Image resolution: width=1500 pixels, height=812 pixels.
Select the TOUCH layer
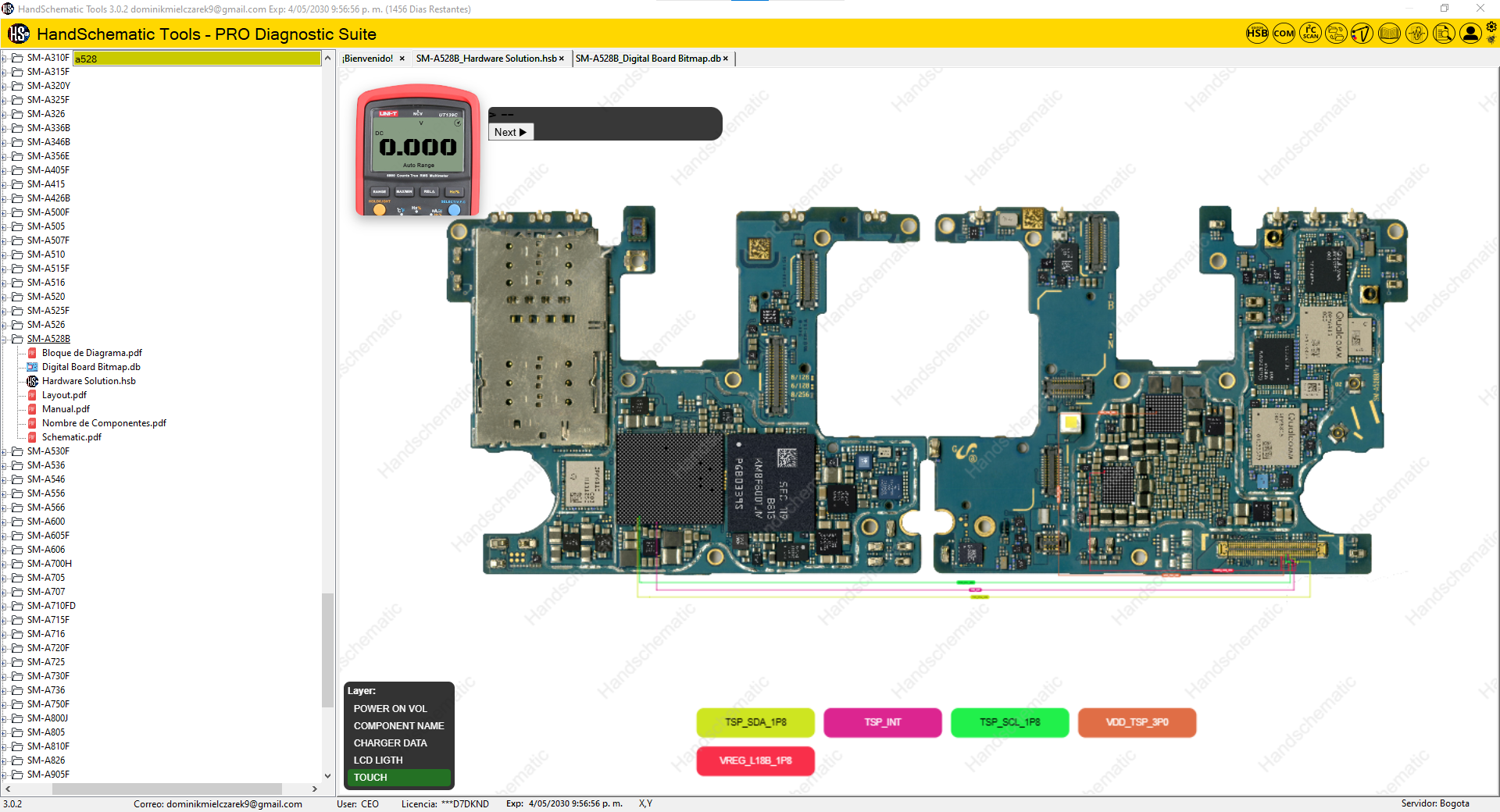[x=398, y=778]
